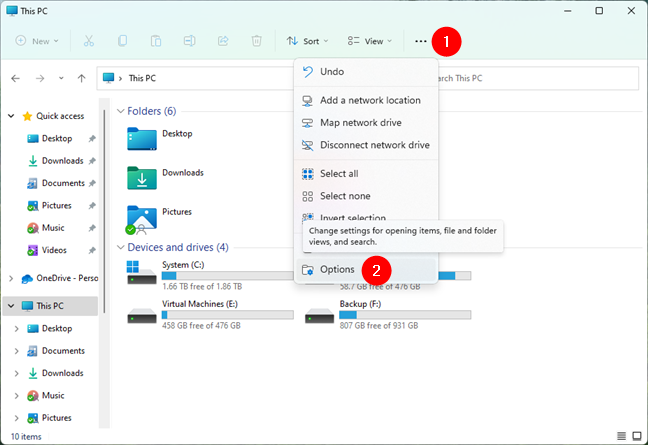Viewport: 648px width, 445px height.
Task: Click the This PC address bar
Action: tap(195, 78)
